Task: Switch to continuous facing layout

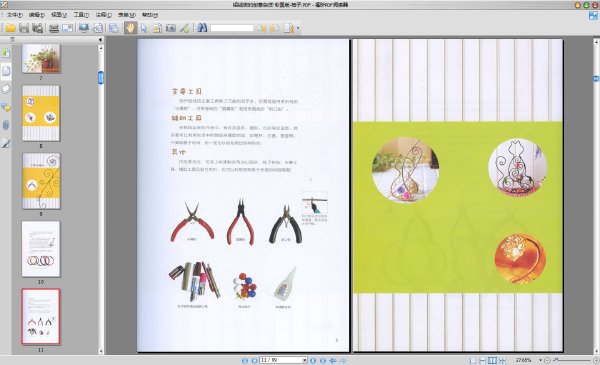Action: tap(502, 360)
